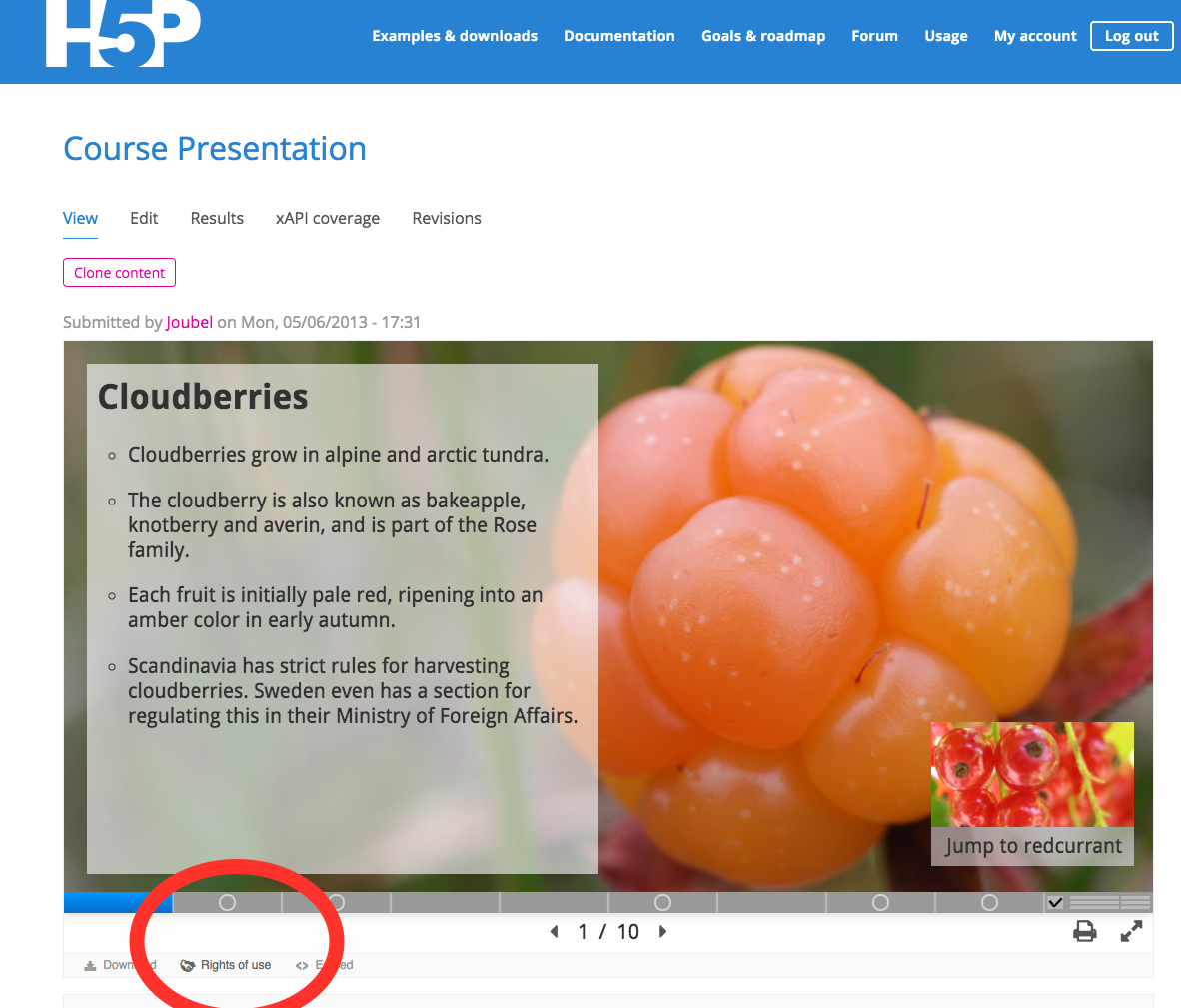Go to previous slide arrow
Image resolution: width=1181 pixels, height=1008 pixels.
(555, 932)
